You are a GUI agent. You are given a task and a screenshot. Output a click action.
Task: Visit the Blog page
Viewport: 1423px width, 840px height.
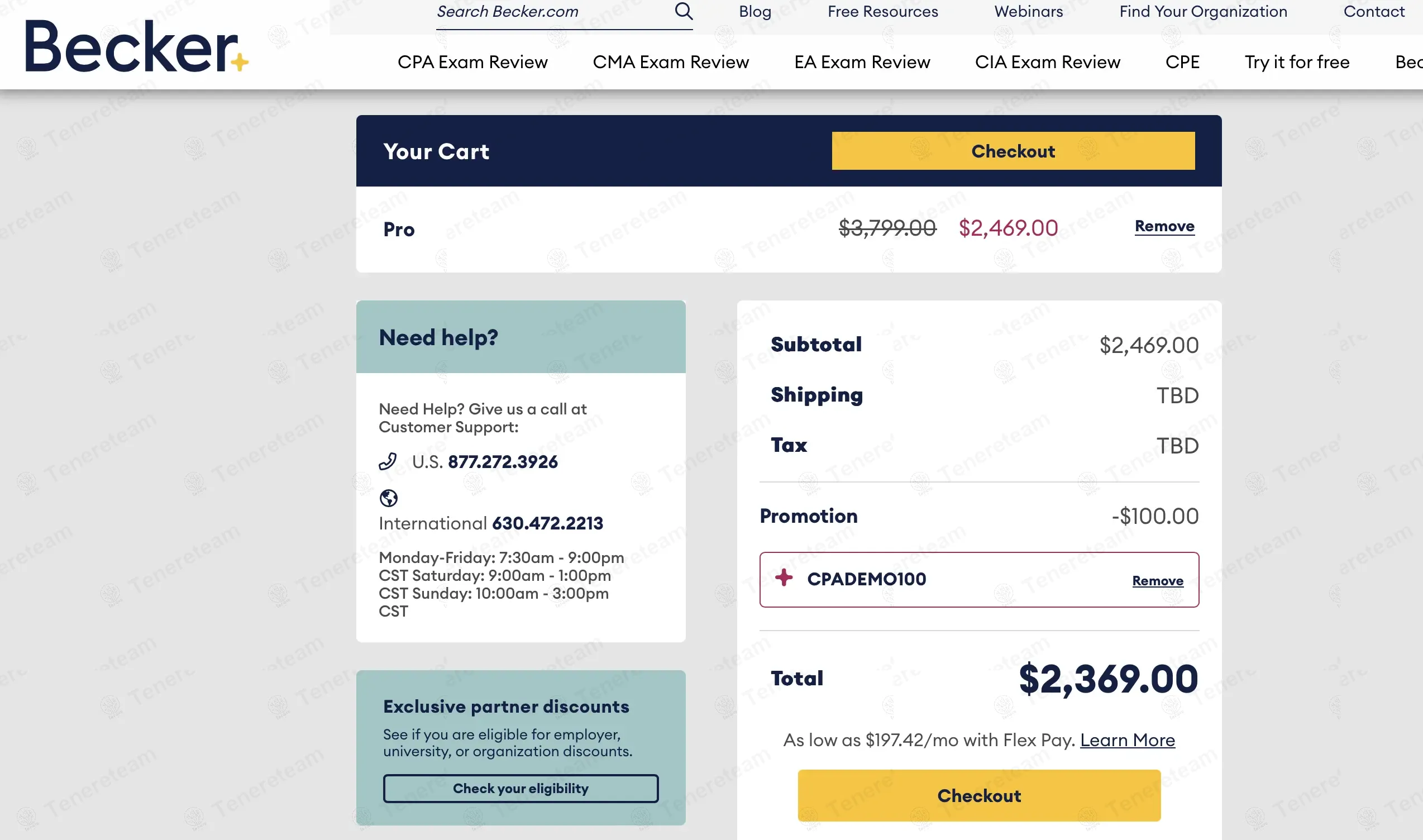pyautogui.click(x=755, y=12)
